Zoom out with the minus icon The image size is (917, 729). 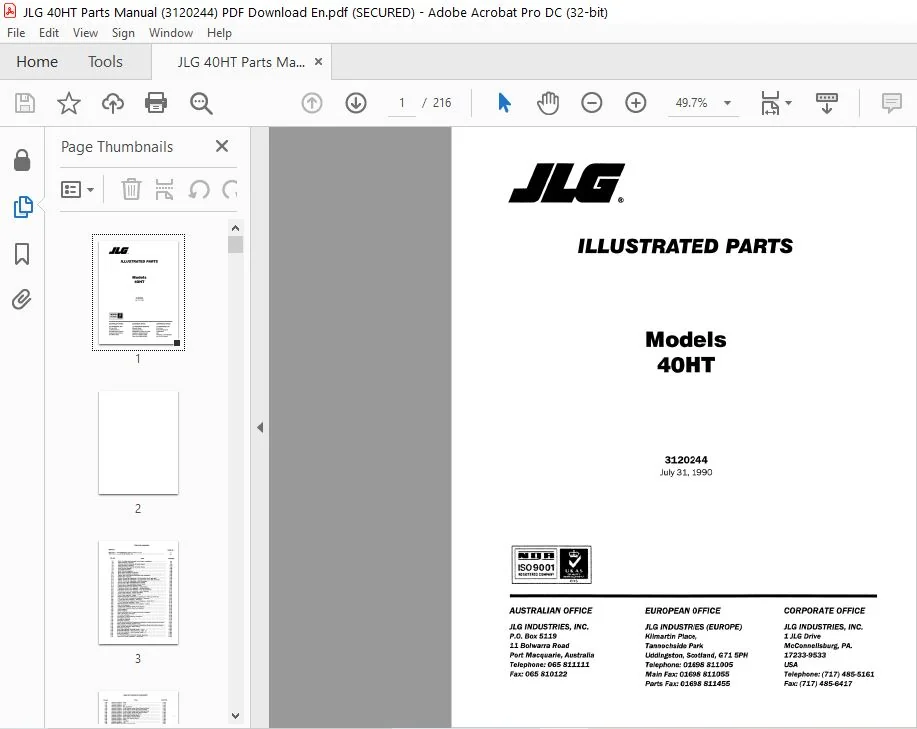pos(591,103)
